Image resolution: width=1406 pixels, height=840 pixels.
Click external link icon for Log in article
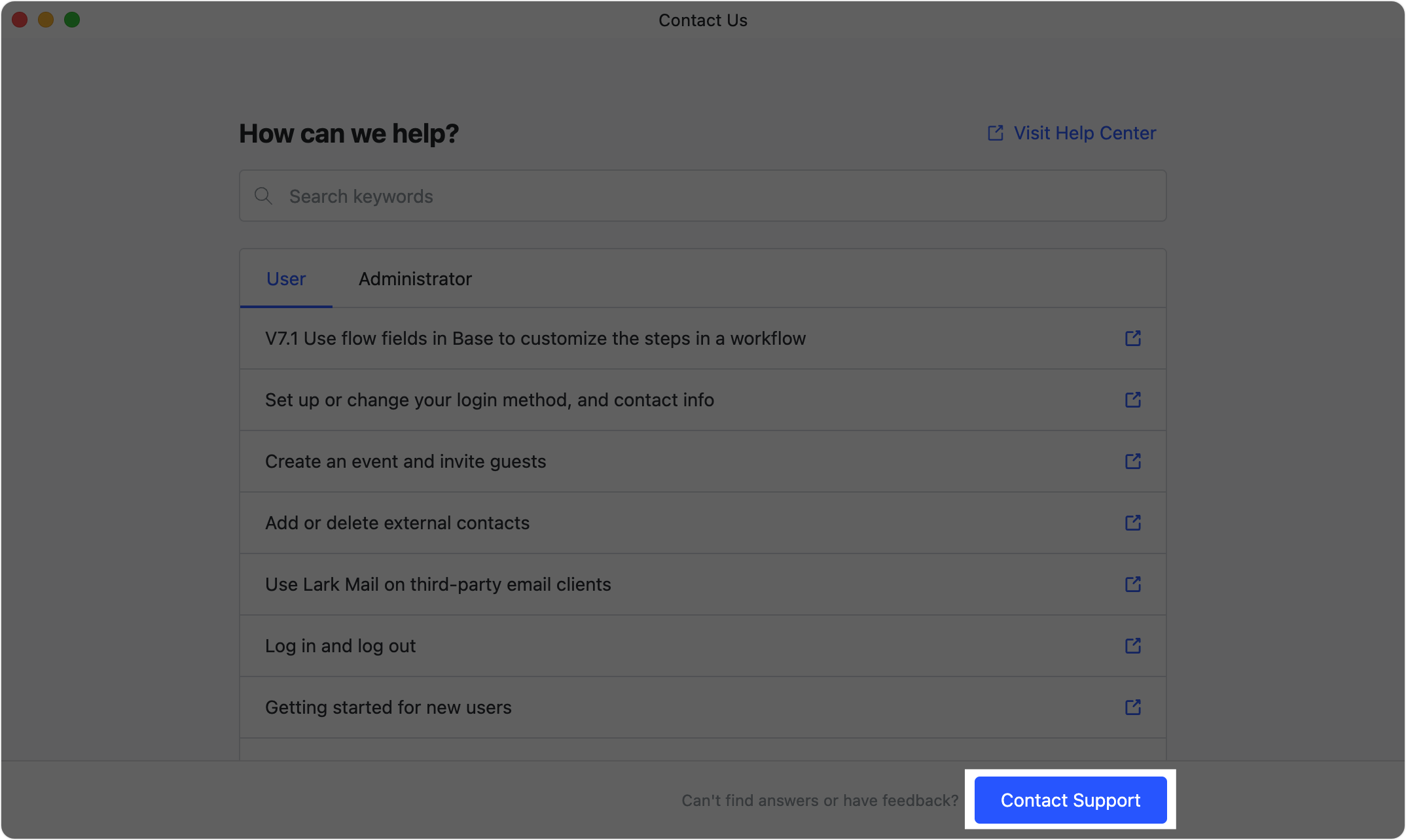[x=1132, y=646]
